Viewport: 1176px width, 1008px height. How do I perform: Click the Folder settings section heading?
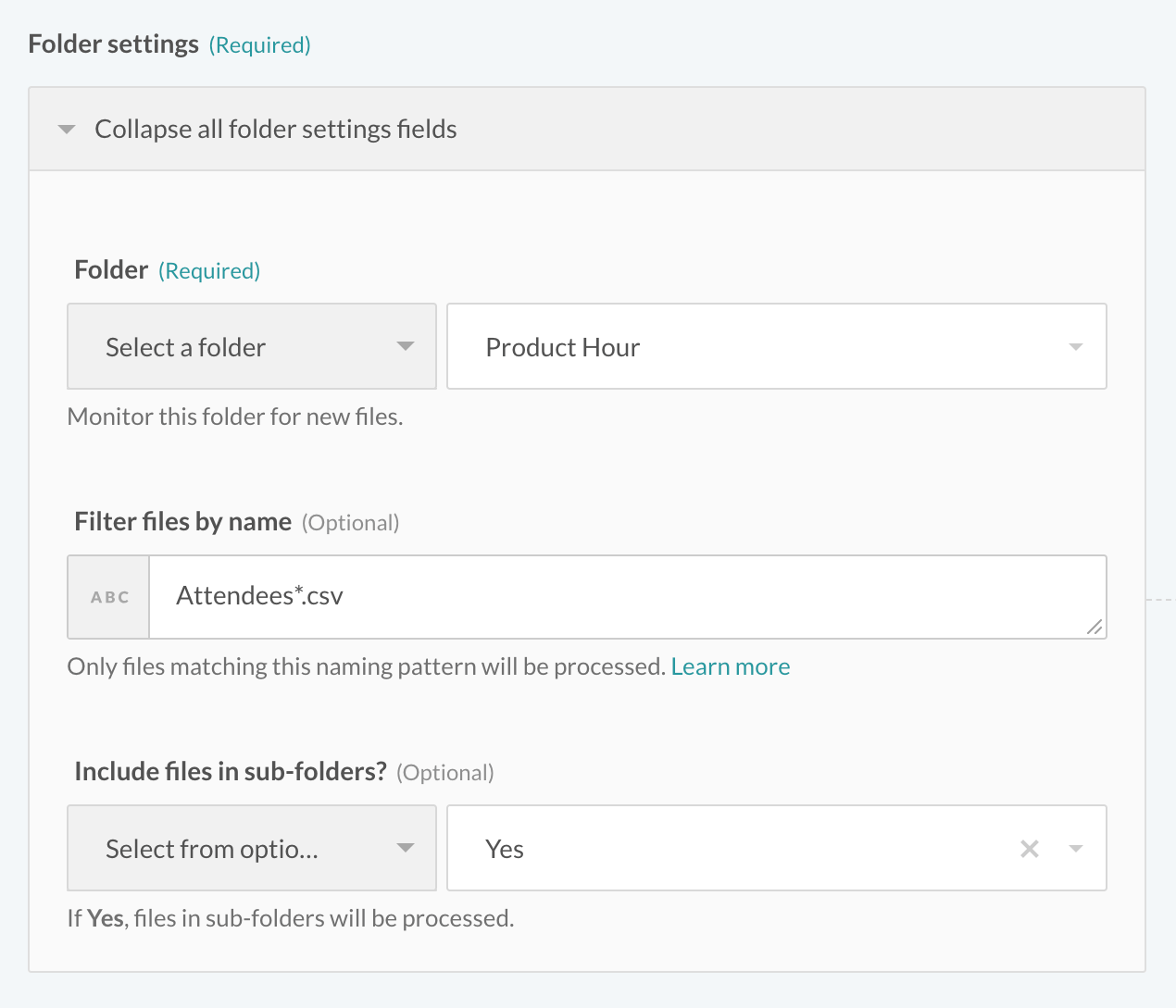point(114,44)
